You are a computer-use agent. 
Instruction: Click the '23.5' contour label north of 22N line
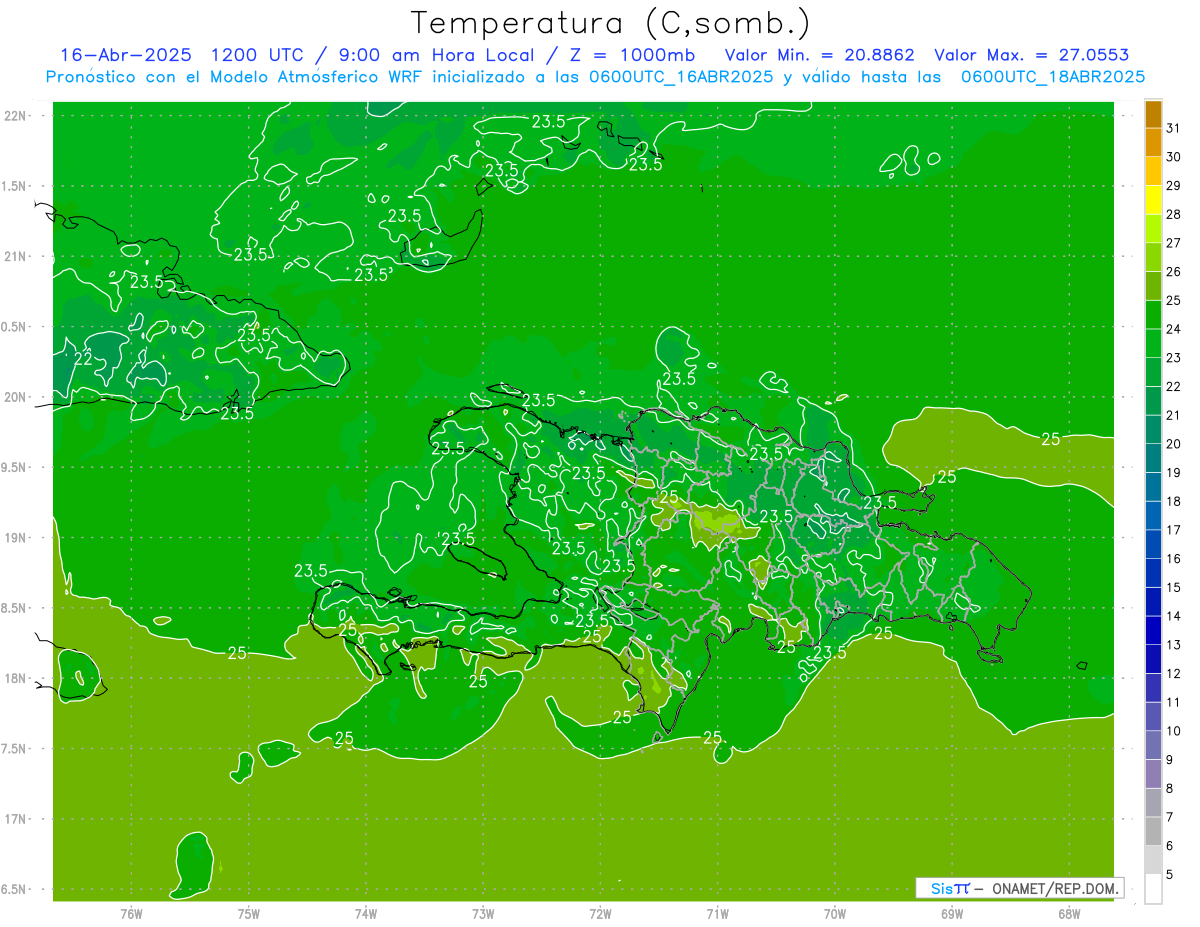(x=548, y=121)
